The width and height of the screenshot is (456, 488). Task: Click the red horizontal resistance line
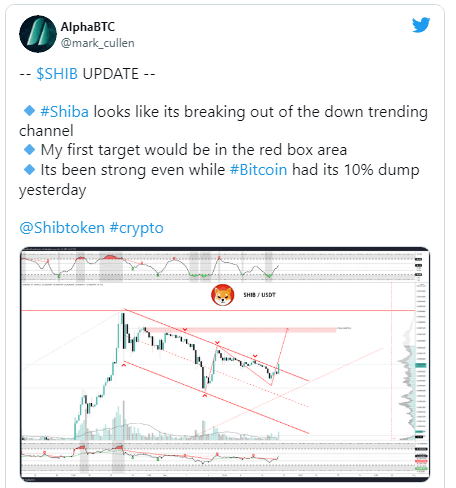(x=218, y=311)
